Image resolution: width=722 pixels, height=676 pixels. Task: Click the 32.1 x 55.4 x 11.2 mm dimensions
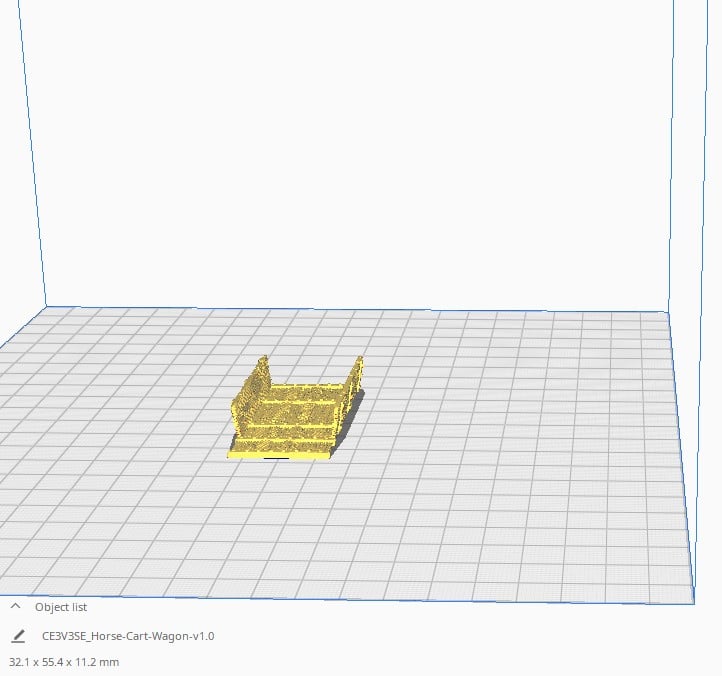(x=64, y=662)
